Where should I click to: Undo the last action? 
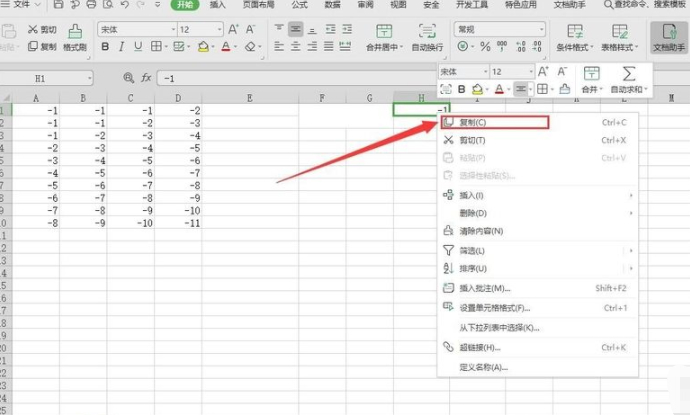tap(125, 5)
